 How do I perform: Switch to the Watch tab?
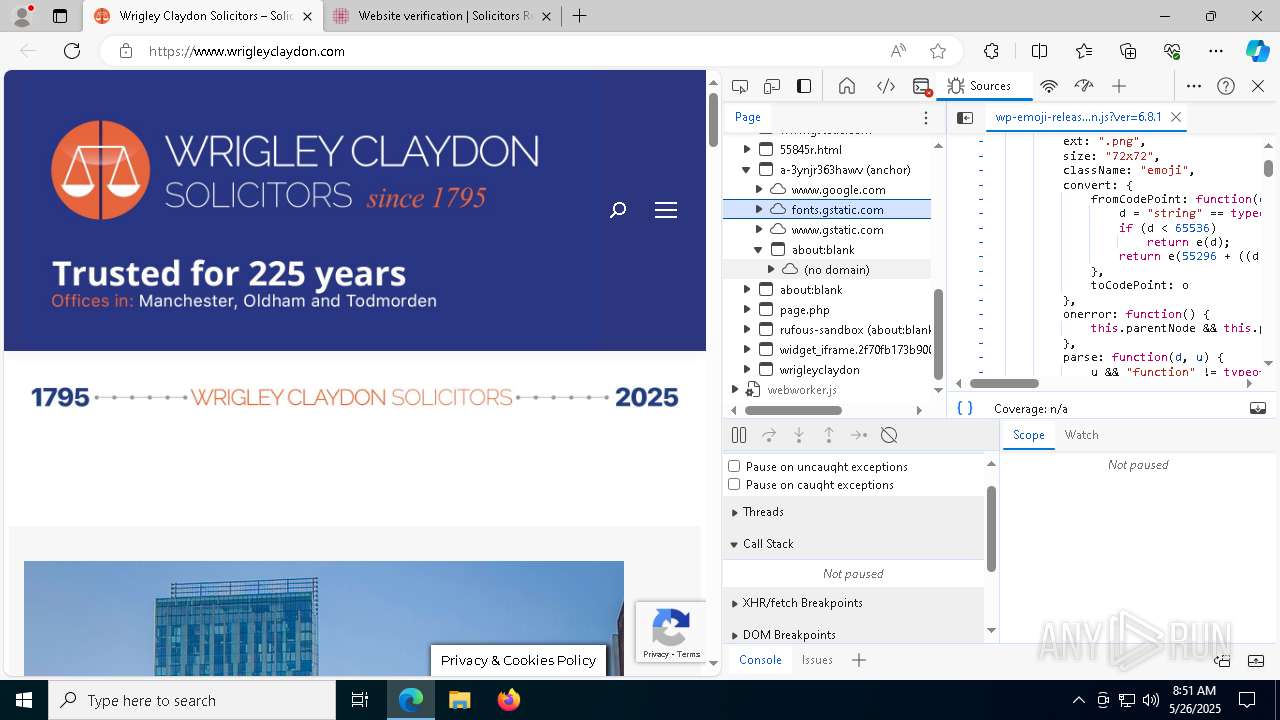coord(1081,435)
